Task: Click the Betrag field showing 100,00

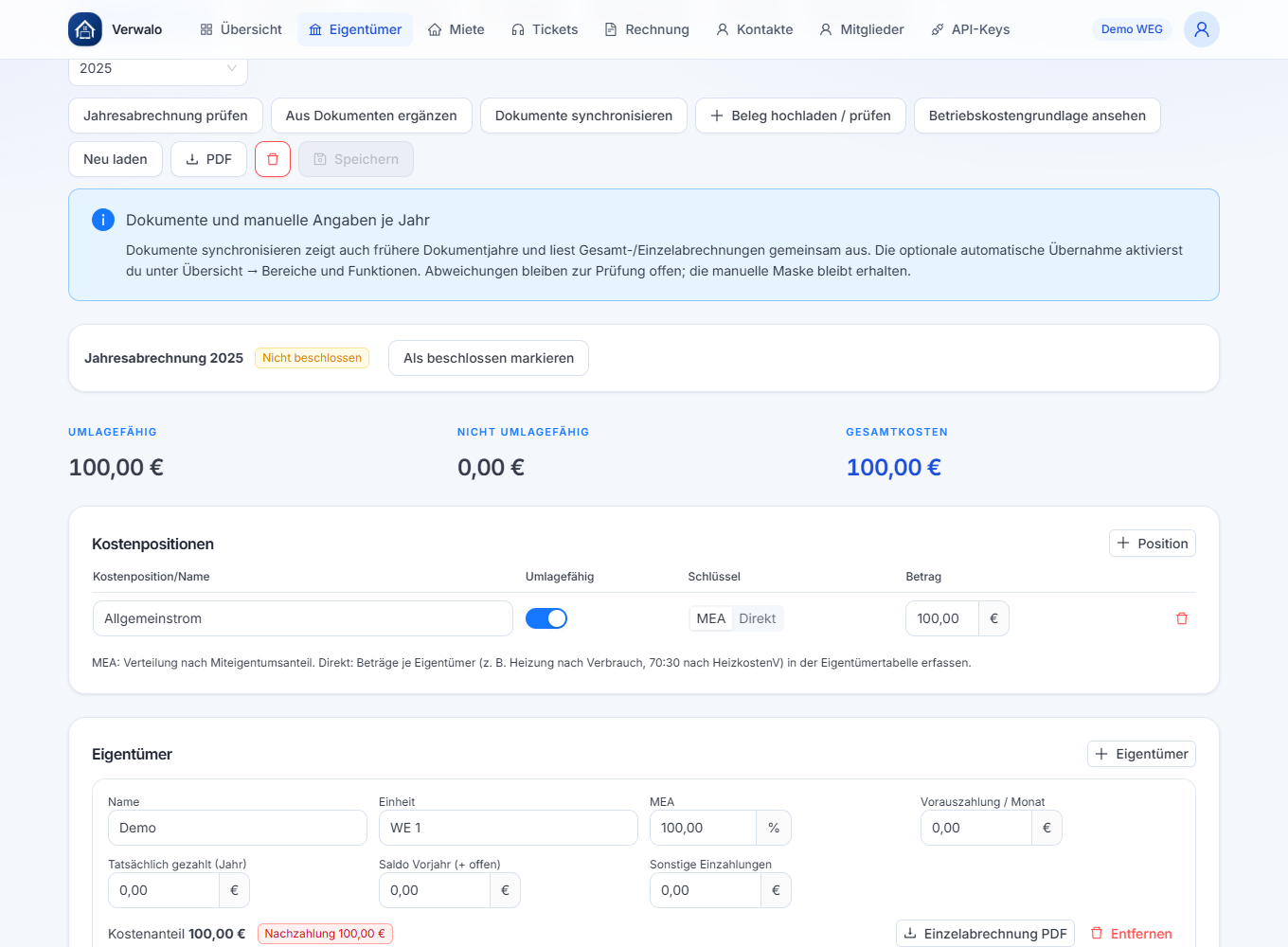Action: (x=942, y=618)
